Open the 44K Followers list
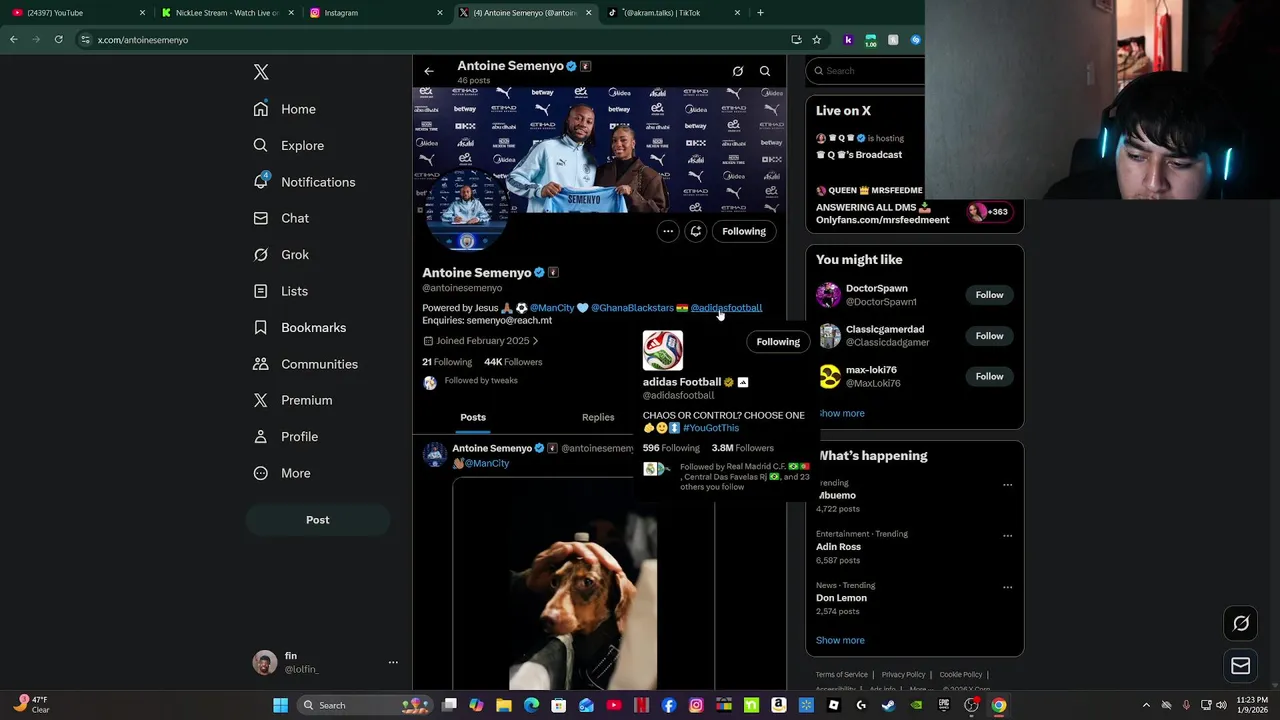 pyautogui.click(x=513, y=362)
